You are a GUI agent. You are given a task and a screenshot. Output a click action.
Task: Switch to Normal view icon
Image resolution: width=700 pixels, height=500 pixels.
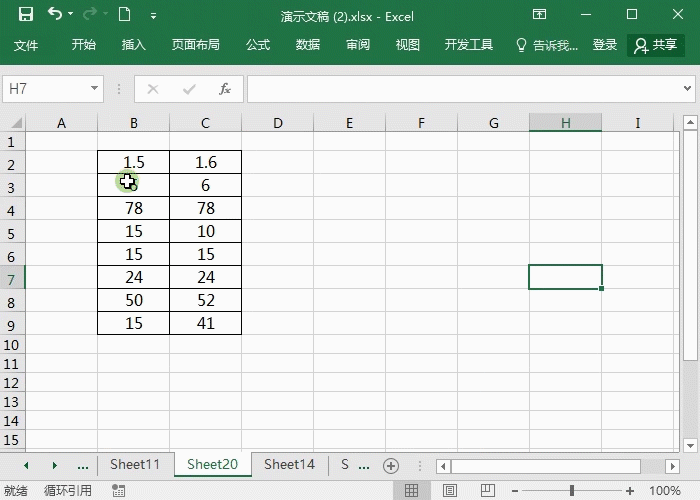(x=412, y=491)
